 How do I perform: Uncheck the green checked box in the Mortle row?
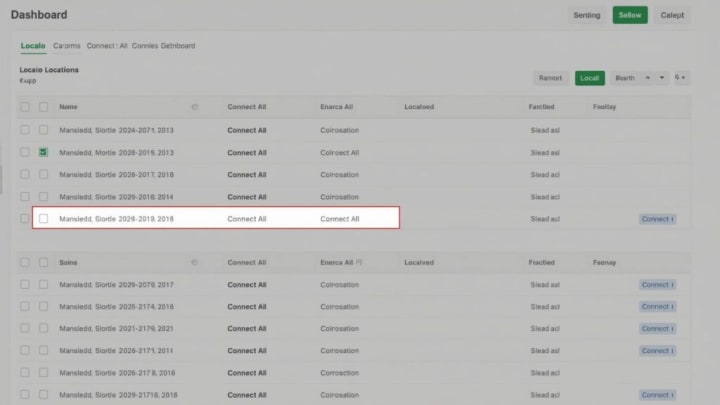43,152
